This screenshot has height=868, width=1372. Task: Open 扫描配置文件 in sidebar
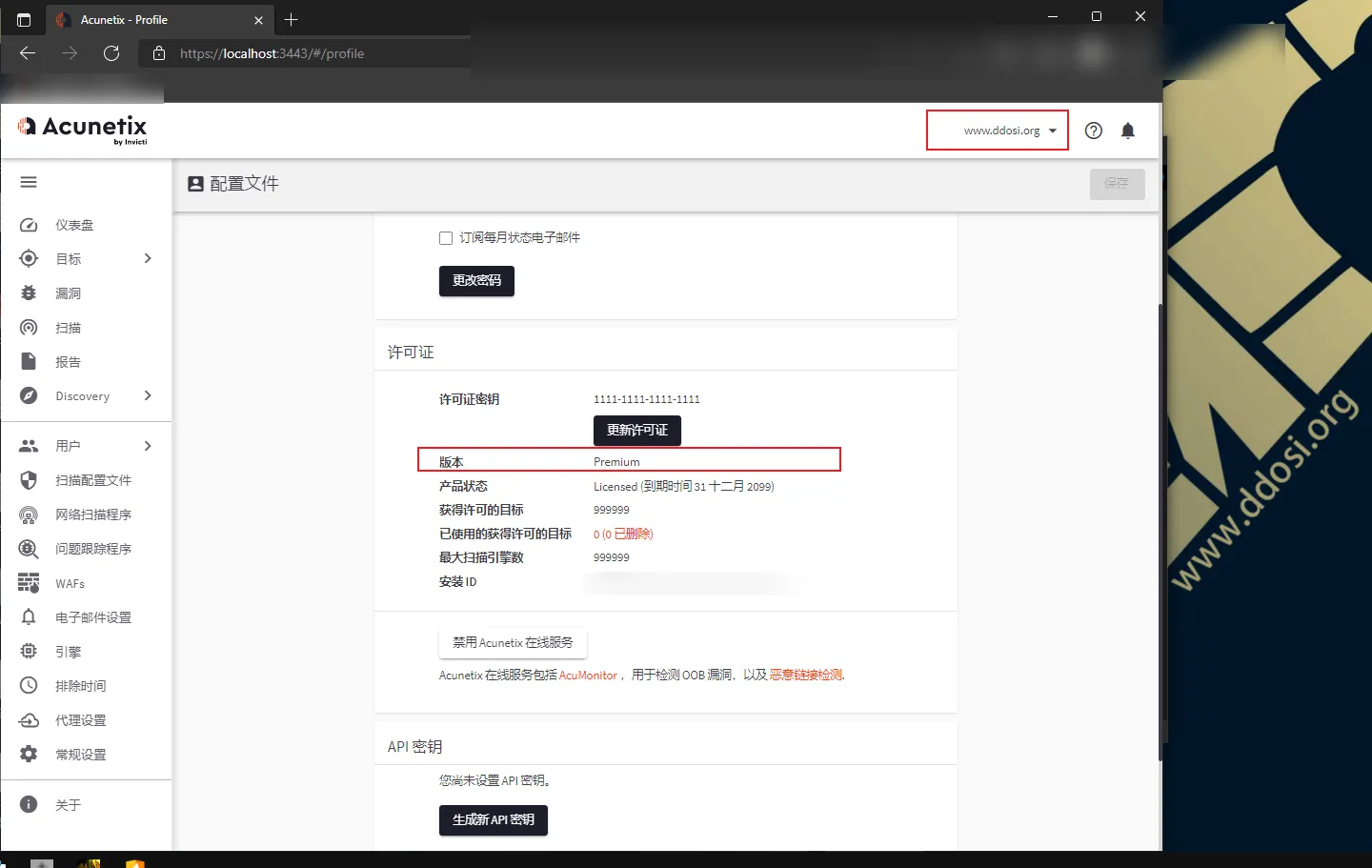93,480
